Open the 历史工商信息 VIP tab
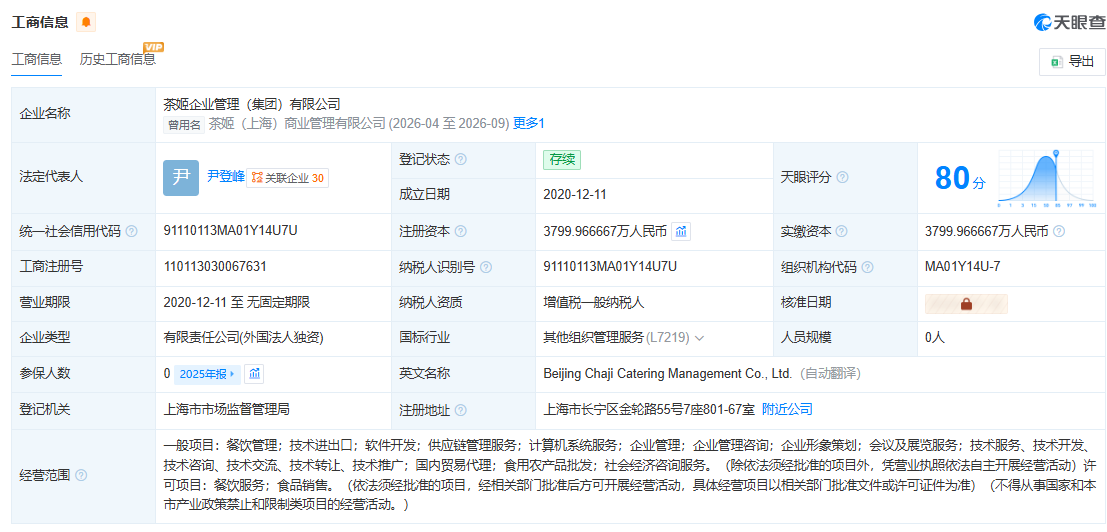The height and width of the screenshot is (532, 1107). tap(118, 59)
